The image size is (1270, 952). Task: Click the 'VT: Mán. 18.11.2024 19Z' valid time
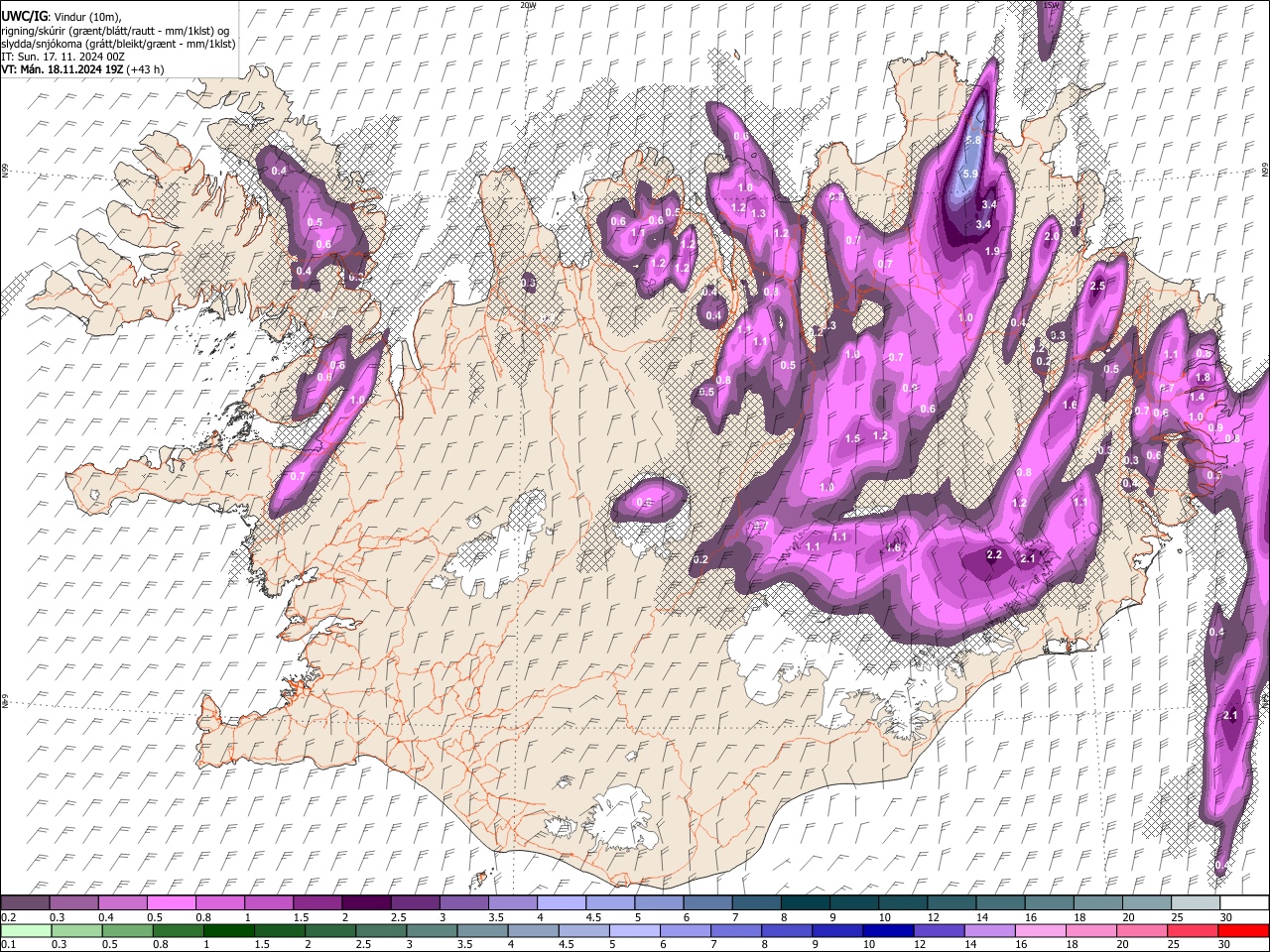coord(62,69)
